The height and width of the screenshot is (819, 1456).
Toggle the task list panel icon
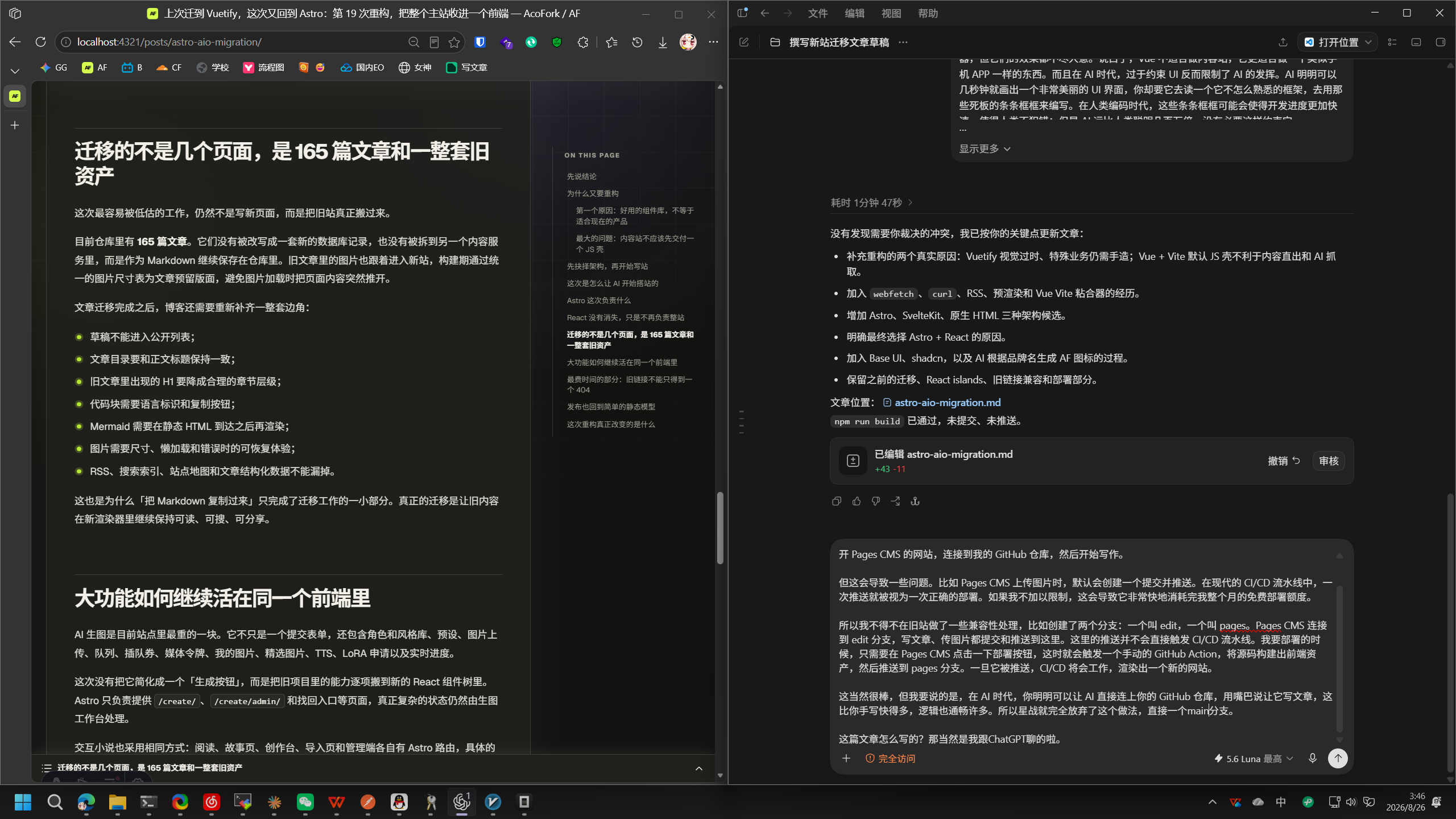1392,42
